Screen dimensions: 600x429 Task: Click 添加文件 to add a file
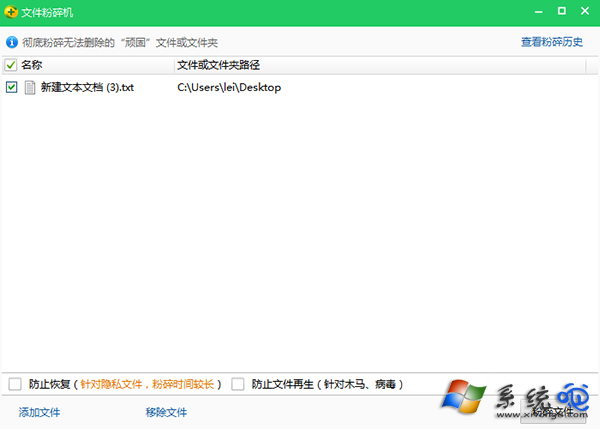[x=40, y=412]
